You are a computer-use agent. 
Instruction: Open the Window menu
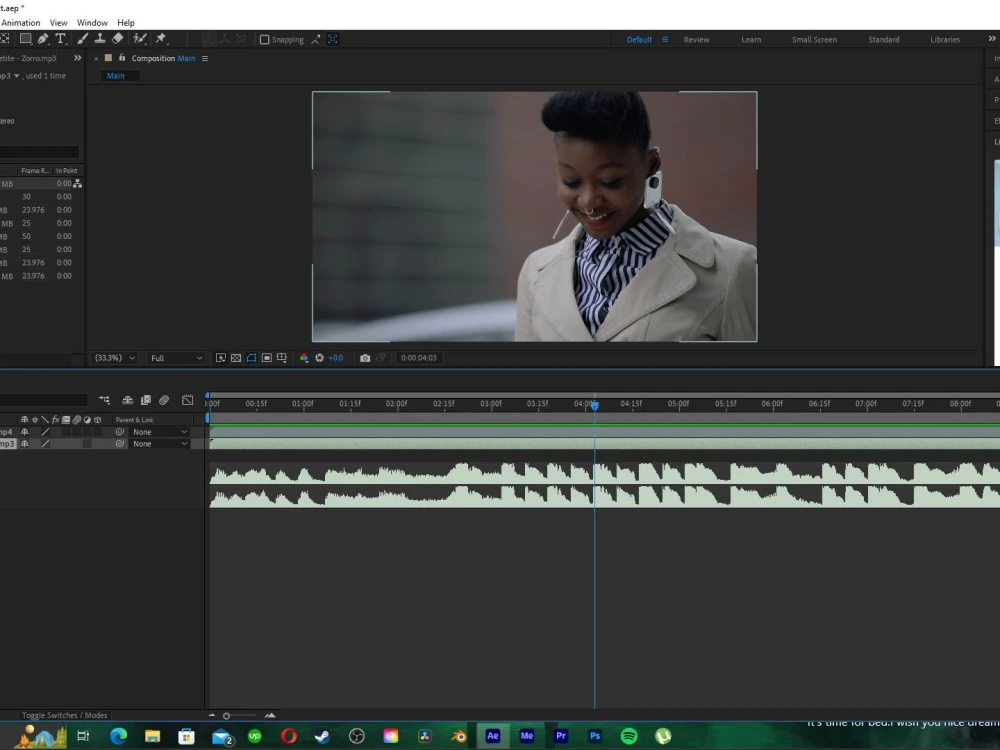pos(92,22)
